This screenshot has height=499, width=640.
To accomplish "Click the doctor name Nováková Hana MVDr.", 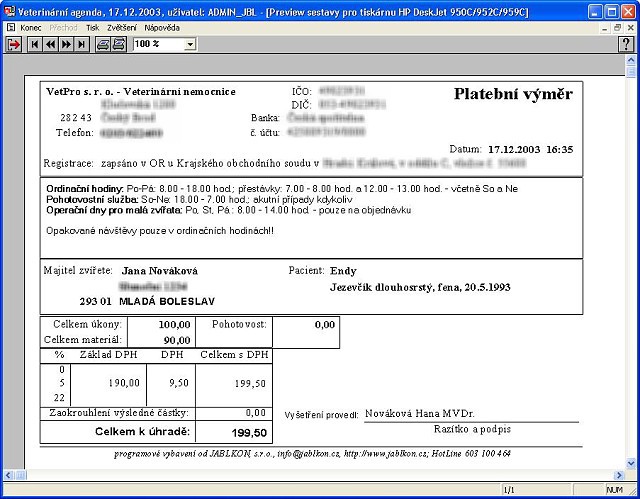I will click(420, 414).
